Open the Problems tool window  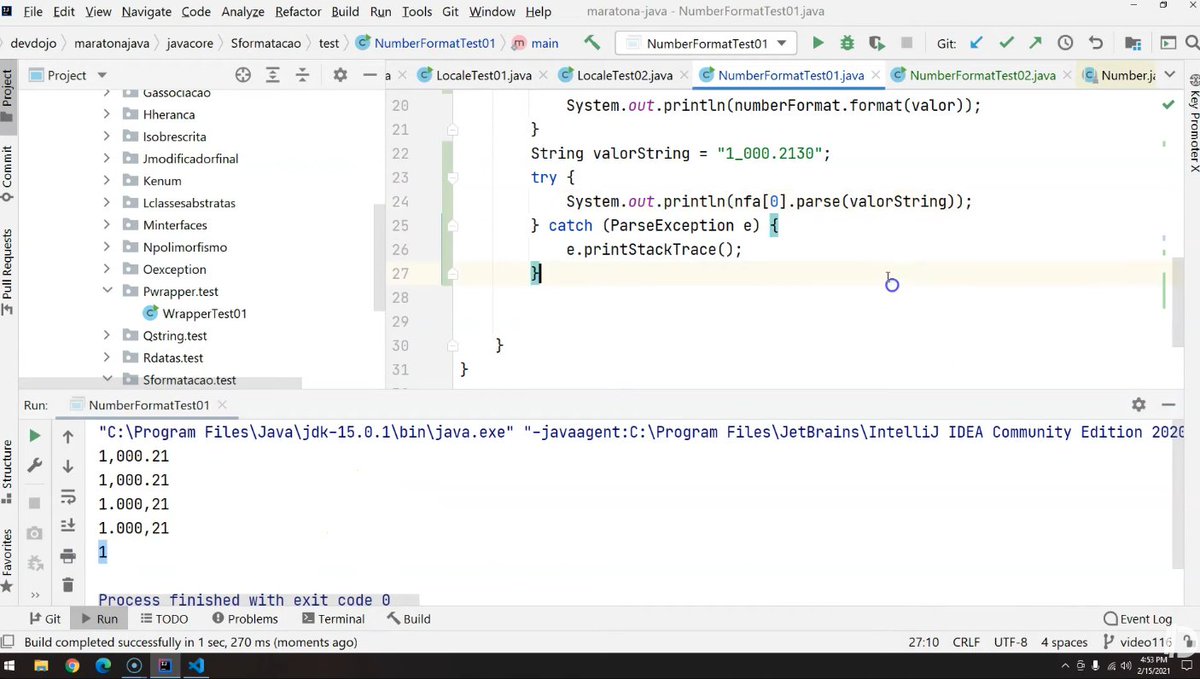click(244, 619)
